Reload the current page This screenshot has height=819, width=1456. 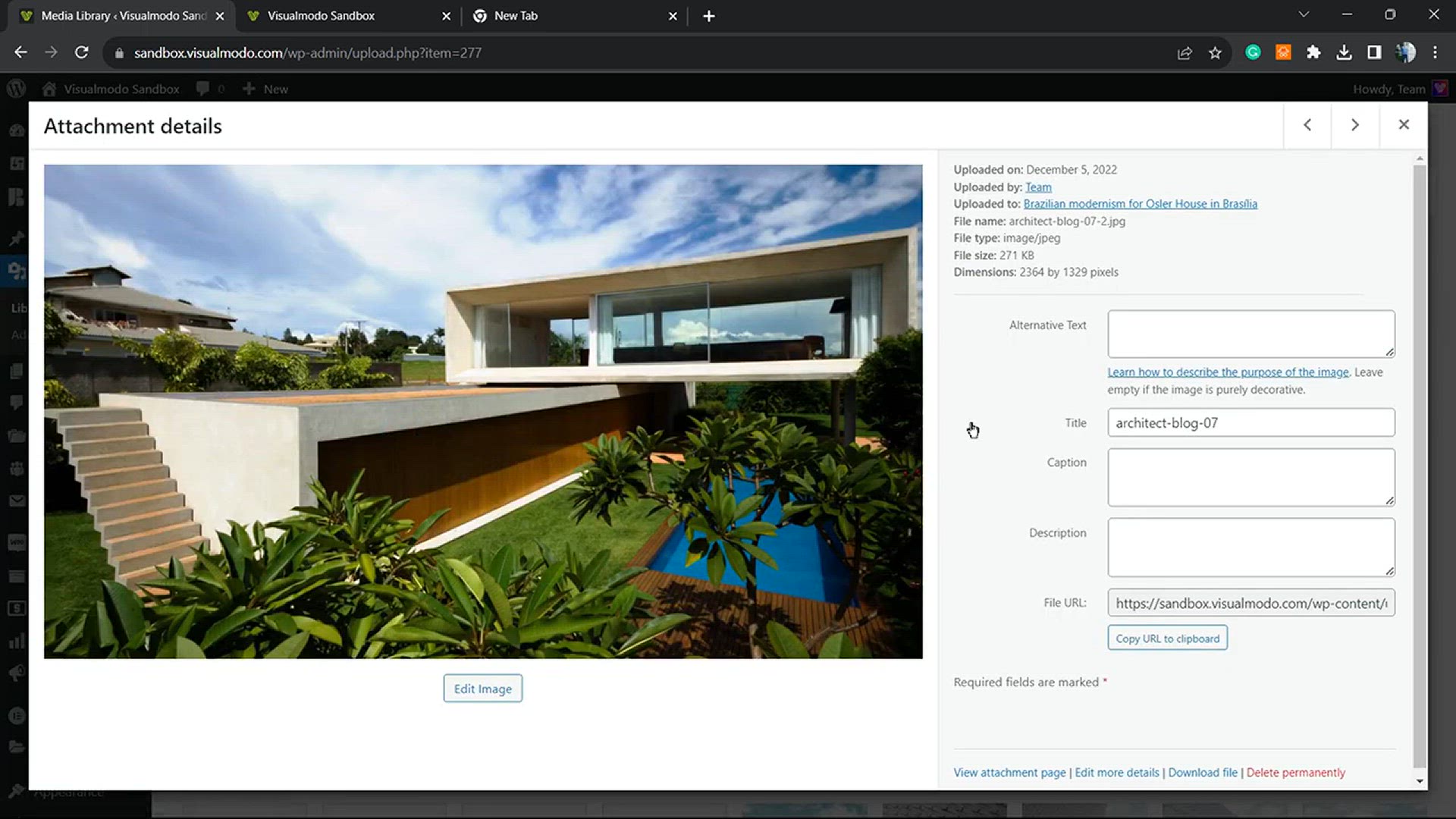point(81,52)
